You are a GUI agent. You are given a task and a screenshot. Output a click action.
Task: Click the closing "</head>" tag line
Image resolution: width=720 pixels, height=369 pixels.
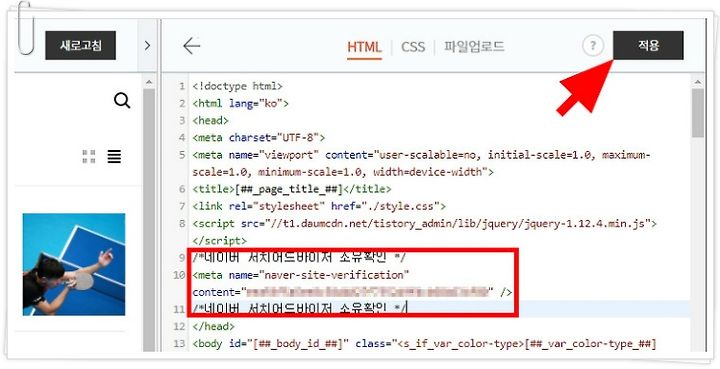pyautogui.click(x=213, y=326)
